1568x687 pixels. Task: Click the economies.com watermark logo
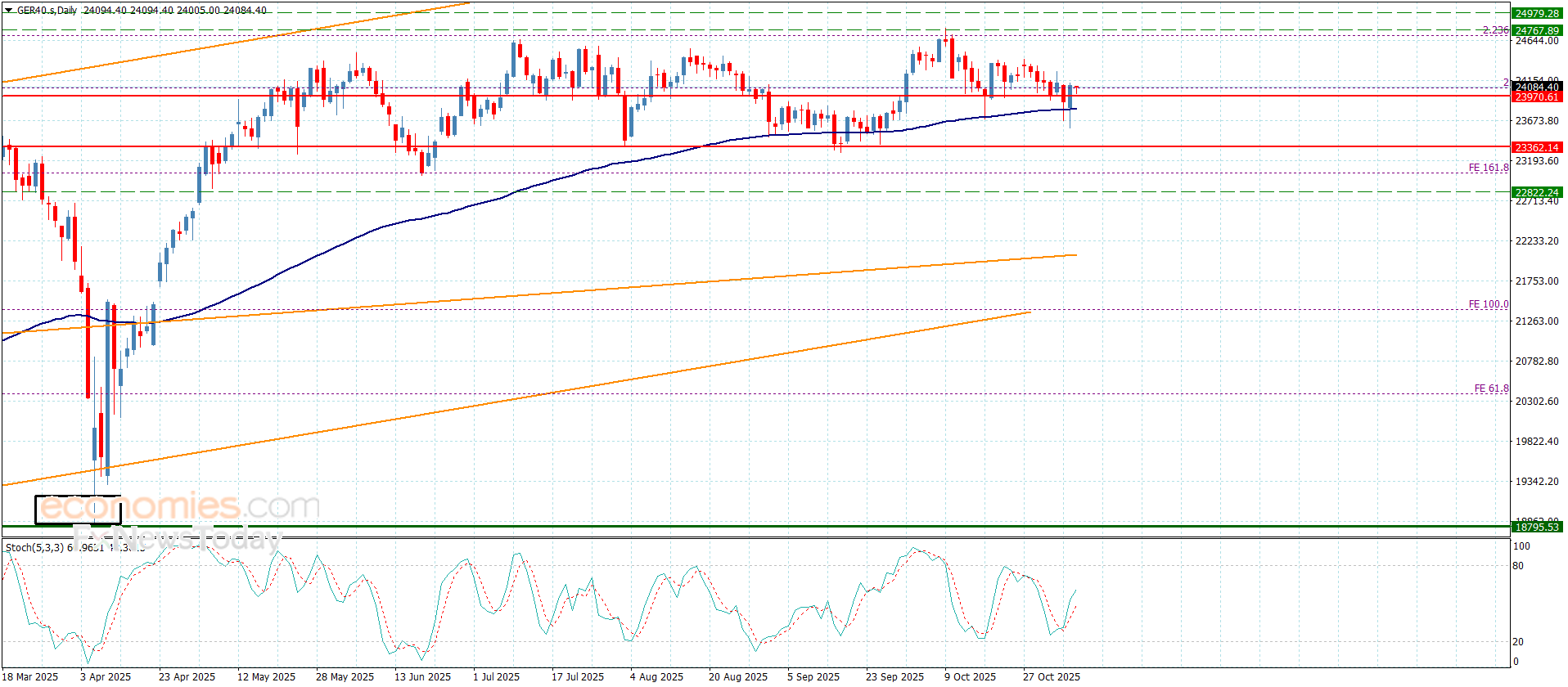click(x=179, y=507)
